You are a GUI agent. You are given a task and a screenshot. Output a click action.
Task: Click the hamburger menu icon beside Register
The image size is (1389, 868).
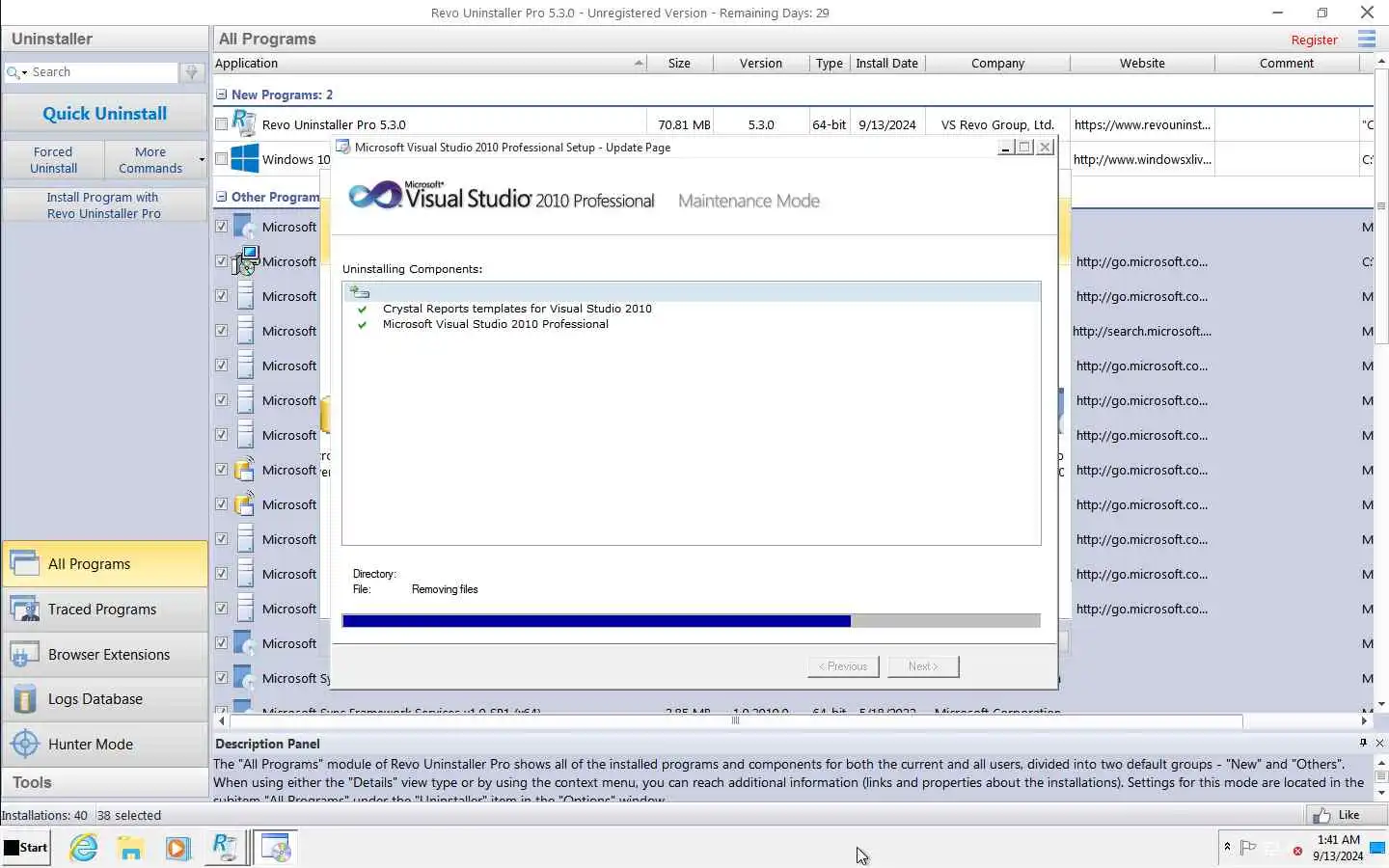coord(1366,39)
